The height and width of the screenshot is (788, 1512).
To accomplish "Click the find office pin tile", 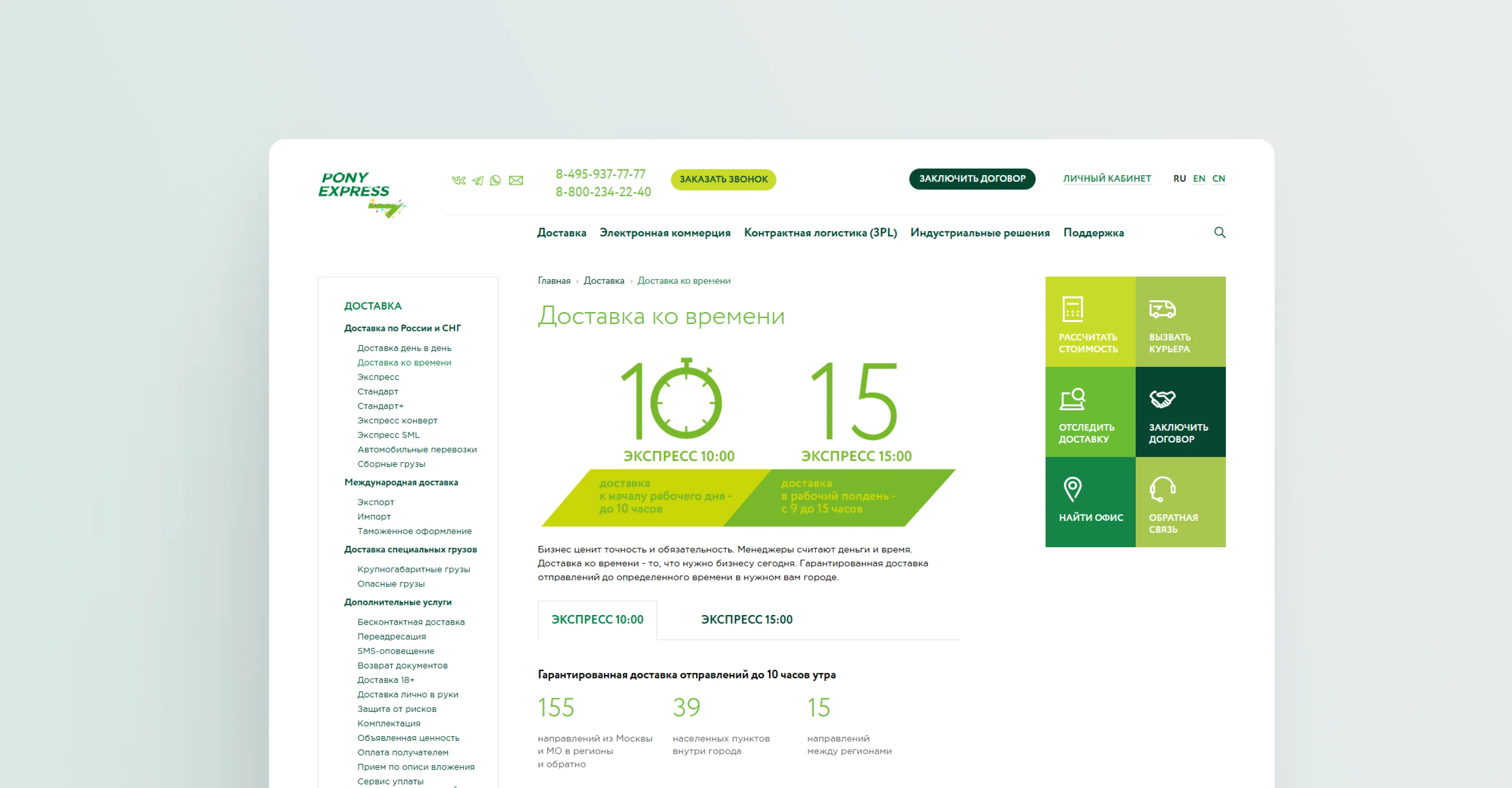I will pos(1090,502).
